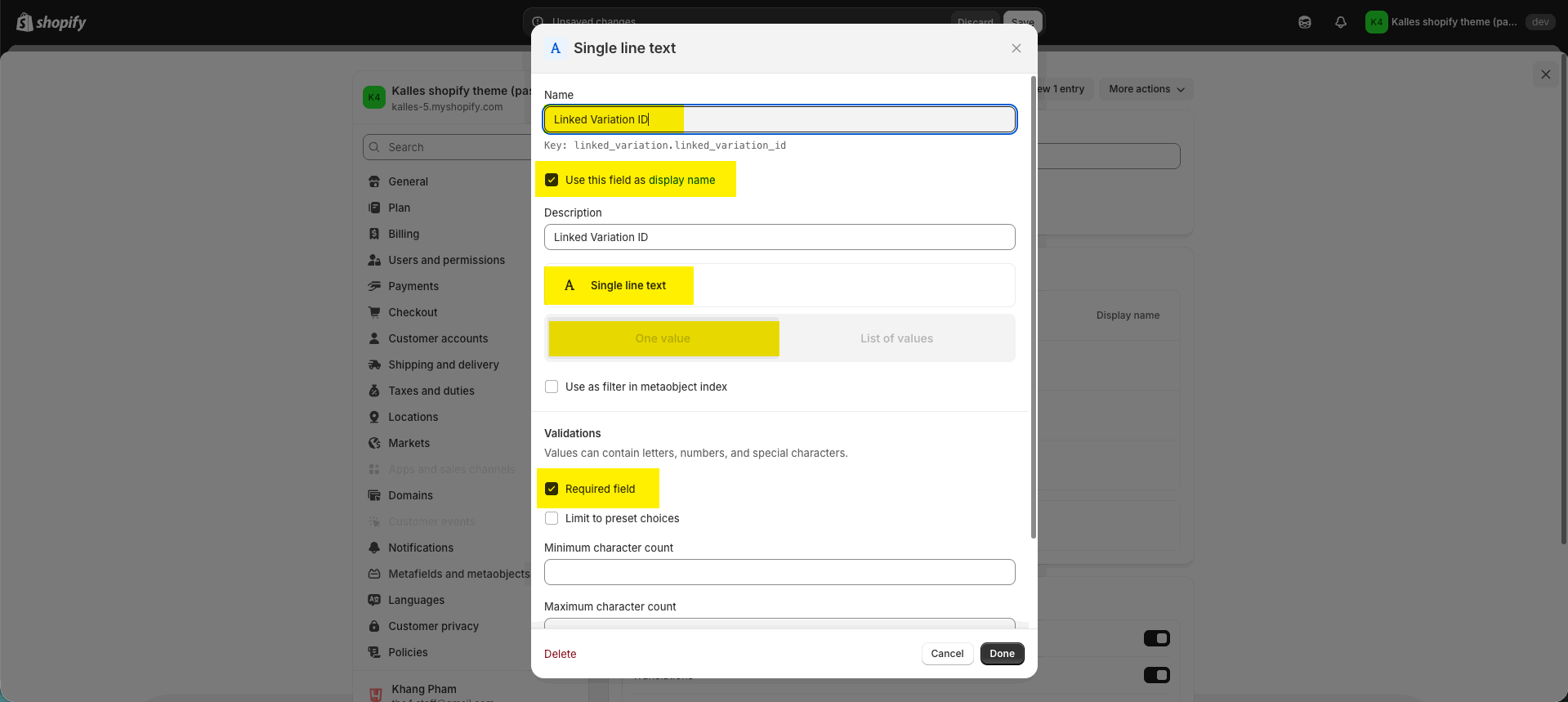Uncheck Use this field as display name

coord(552,180)
